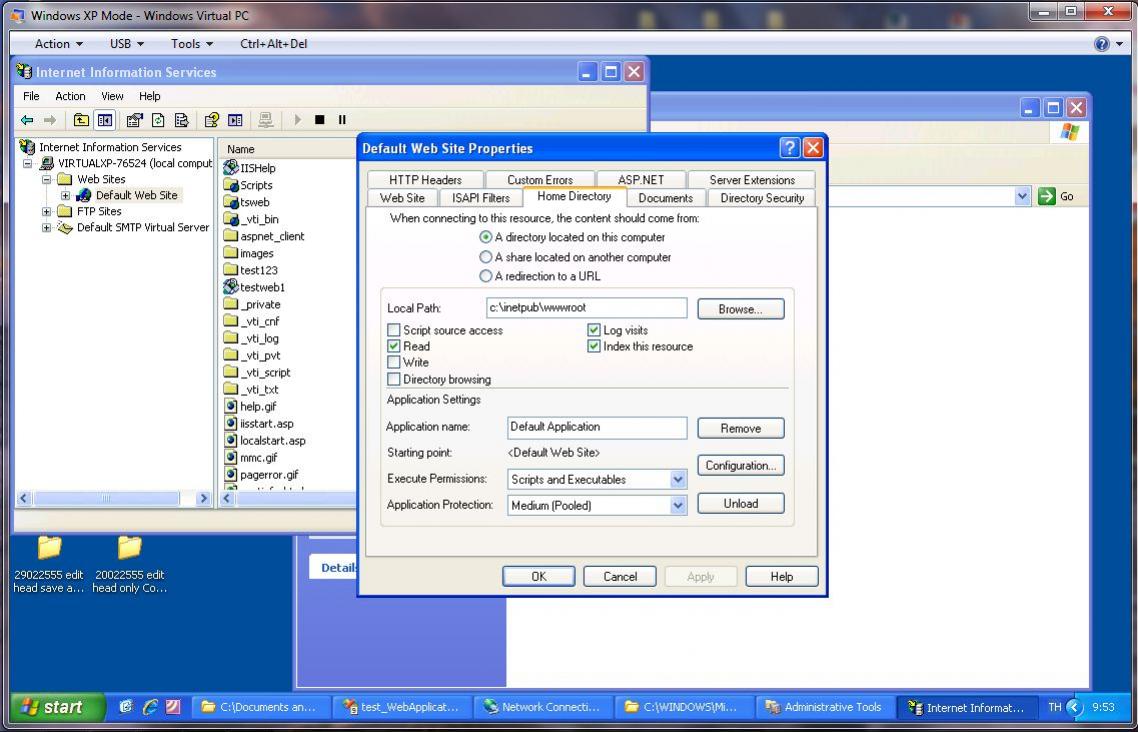Open the USB dropdown menu

tap(127, 44)
